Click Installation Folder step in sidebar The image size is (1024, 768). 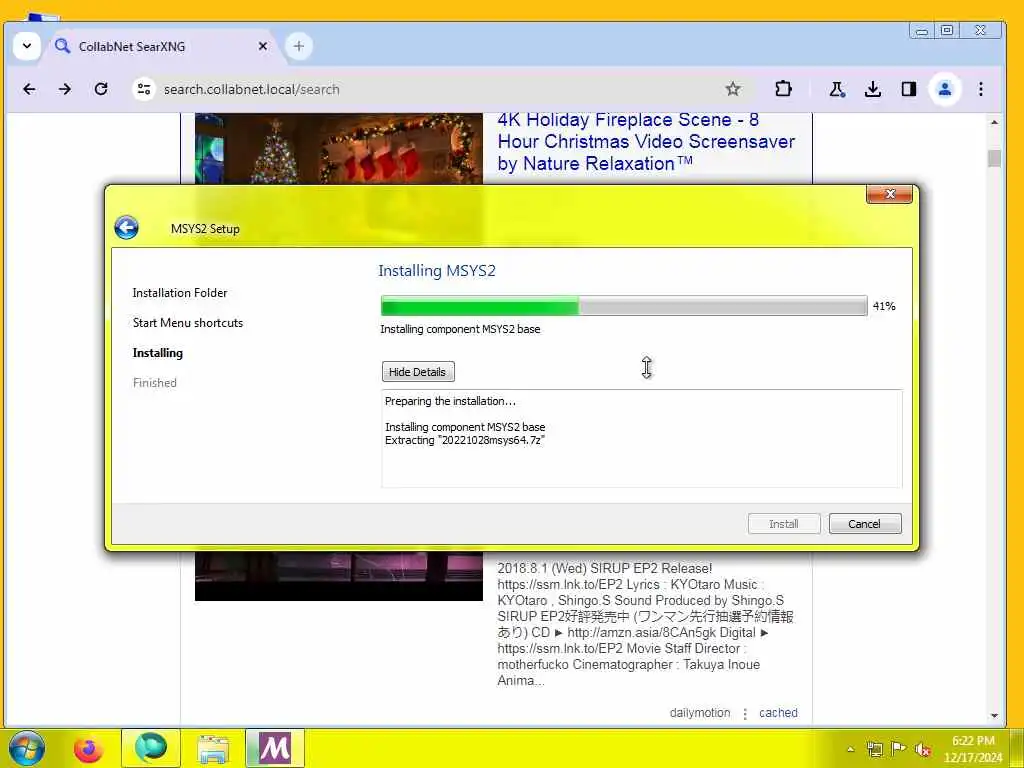click(x=180, y=293)
